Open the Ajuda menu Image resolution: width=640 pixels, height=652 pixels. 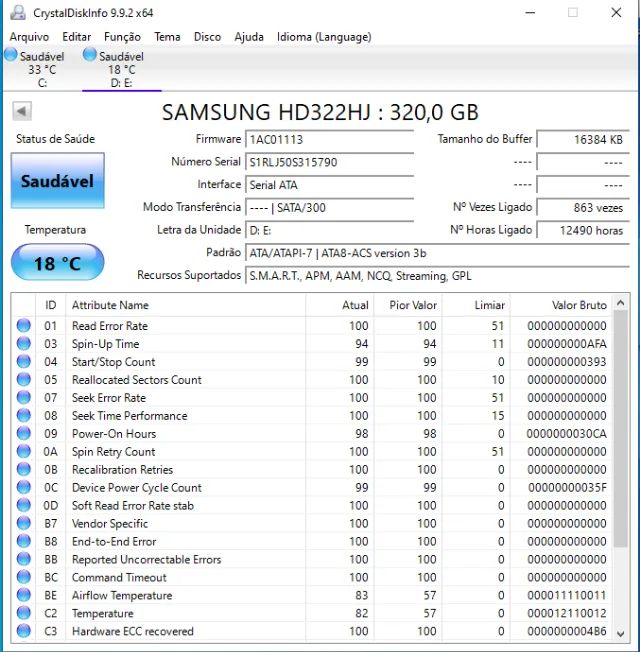click(249, 37)
